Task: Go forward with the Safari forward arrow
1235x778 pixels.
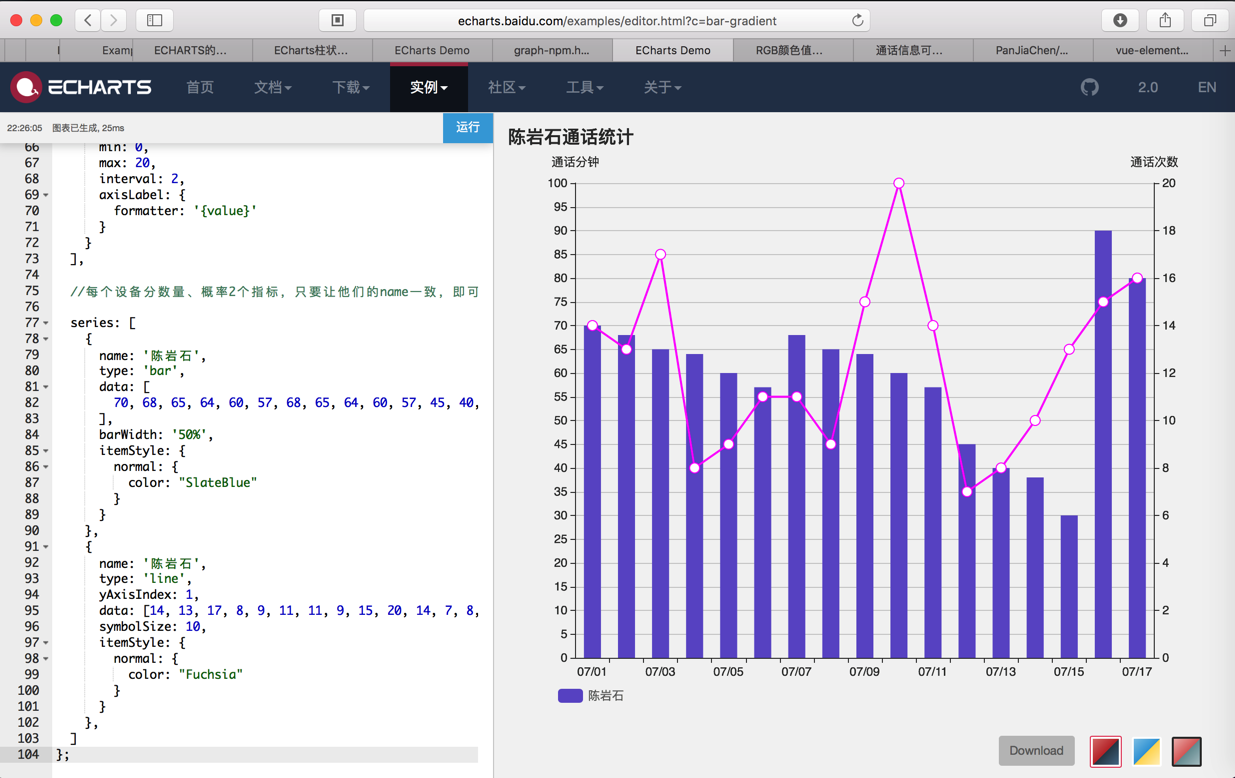Action: click(114, 20)
